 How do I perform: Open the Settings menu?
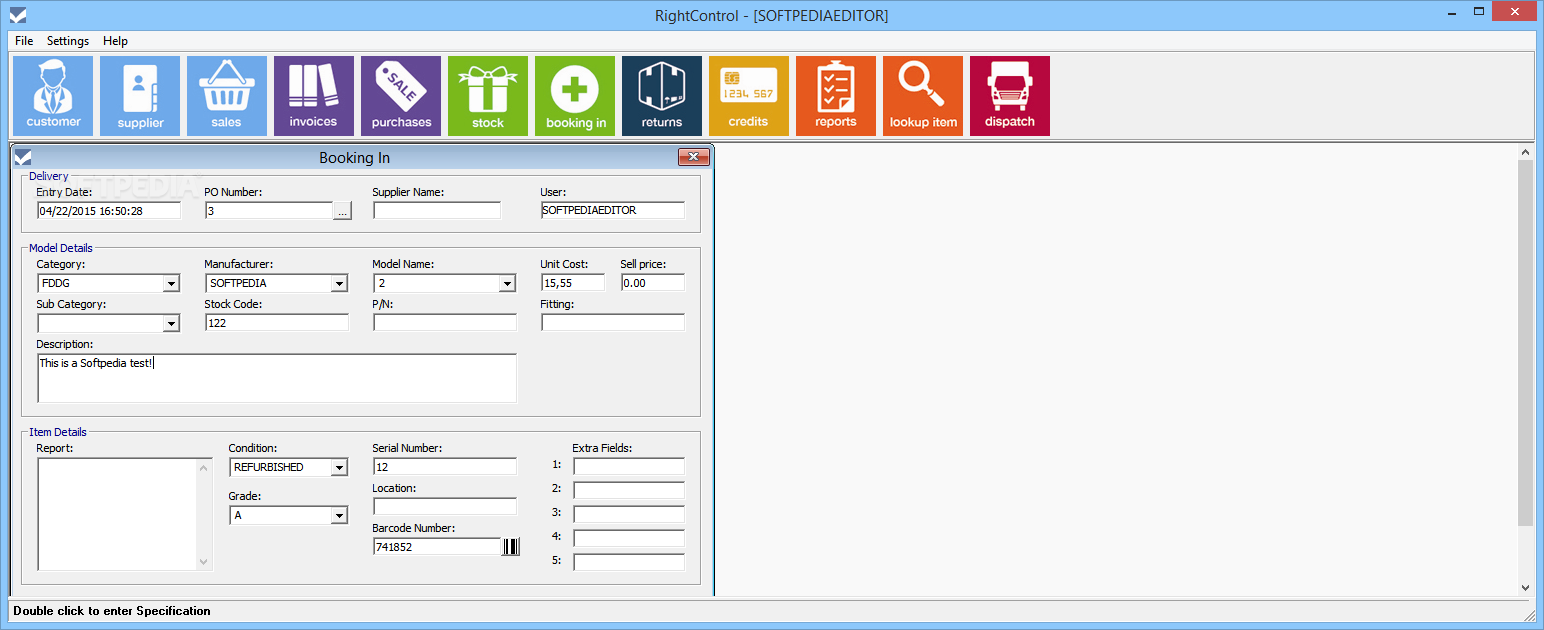click(68, 41)
